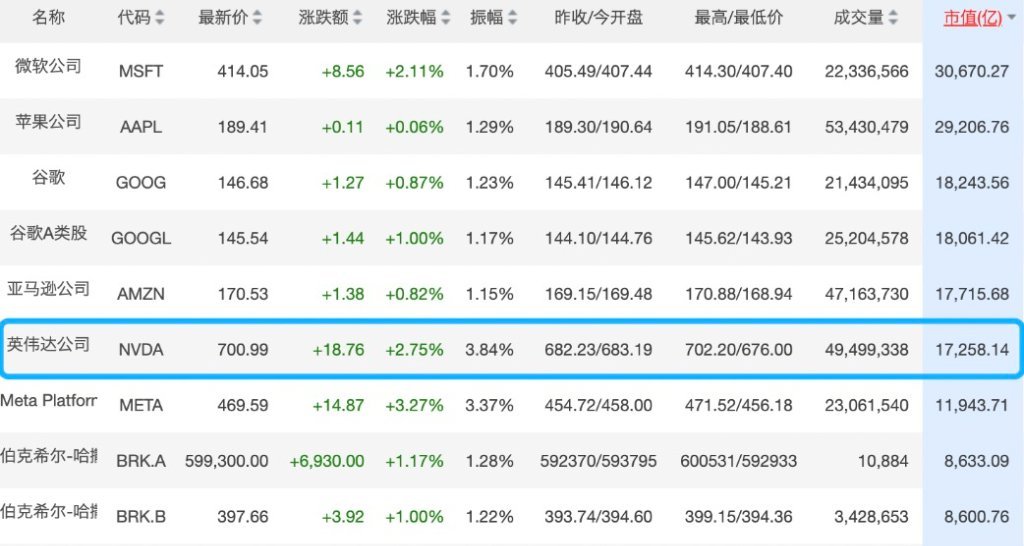This screenshot has width=1024, height=546.
Task: Open the 谷歌A类股 stock link
Action: pyautogui.click(x=48, y=234)
